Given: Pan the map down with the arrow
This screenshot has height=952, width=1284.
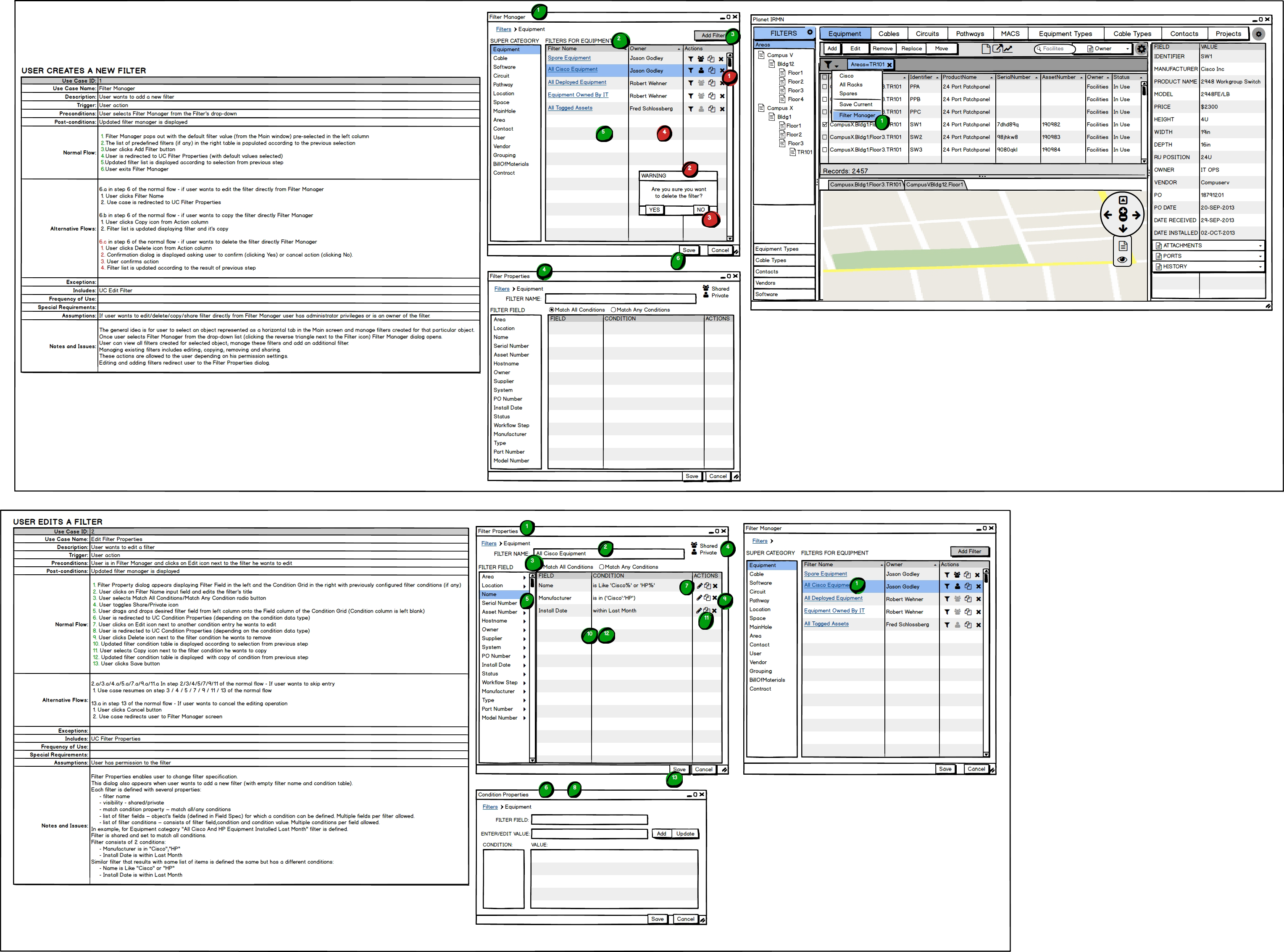Looking at the screenshot, I should coord(1123,229).
